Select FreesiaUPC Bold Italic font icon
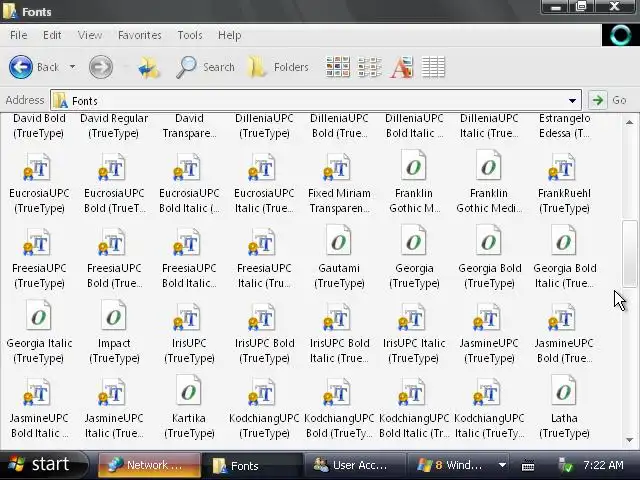Screen dimensions: 640x480 click(187, 242)
